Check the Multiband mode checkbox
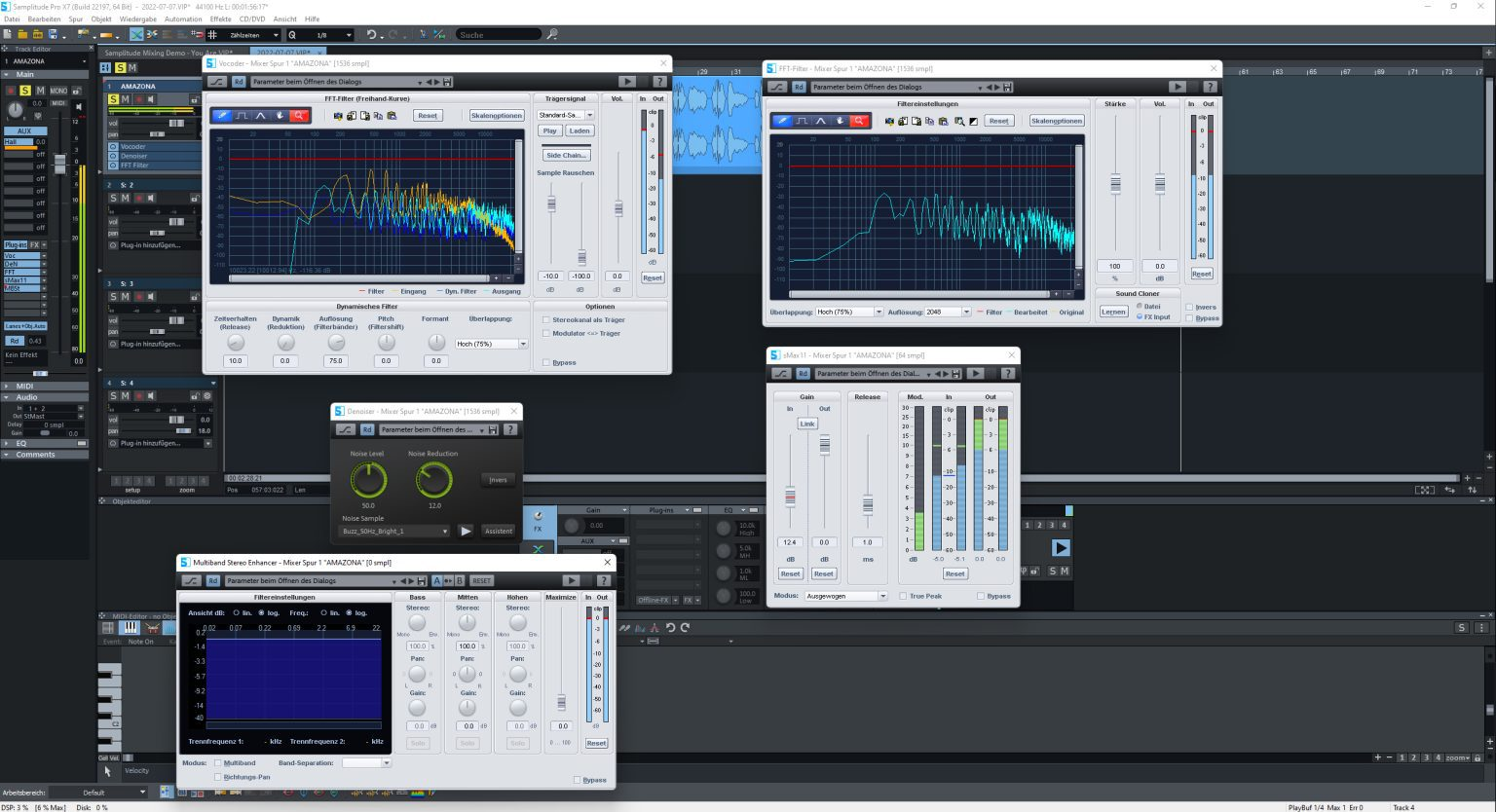The height and width of the screenshot is (812, 1496). pyautogui.click(x=217, y=763)
